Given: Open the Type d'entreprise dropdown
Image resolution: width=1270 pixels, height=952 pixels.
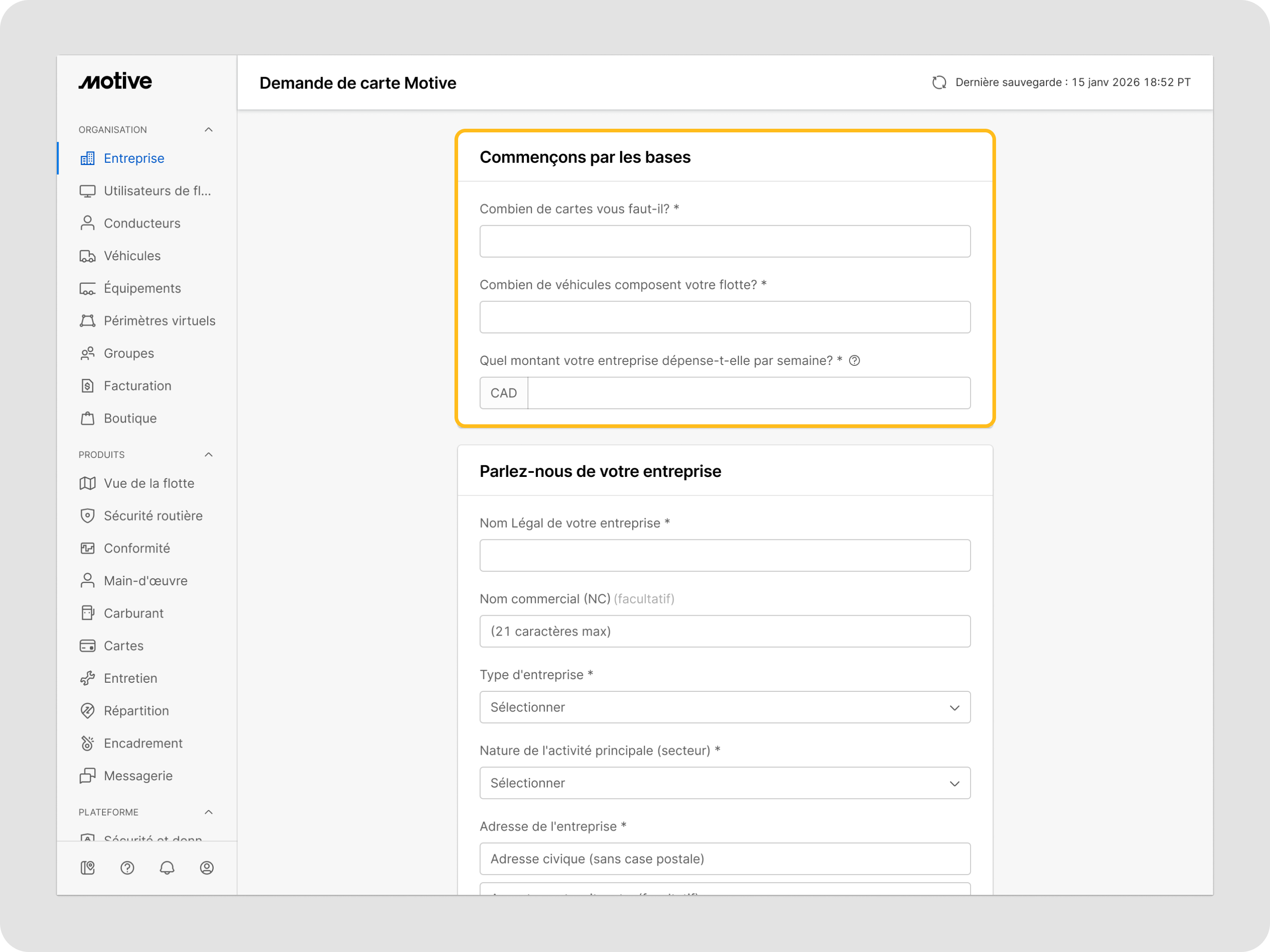Looking at the screenshot, I should pos(725,707).
